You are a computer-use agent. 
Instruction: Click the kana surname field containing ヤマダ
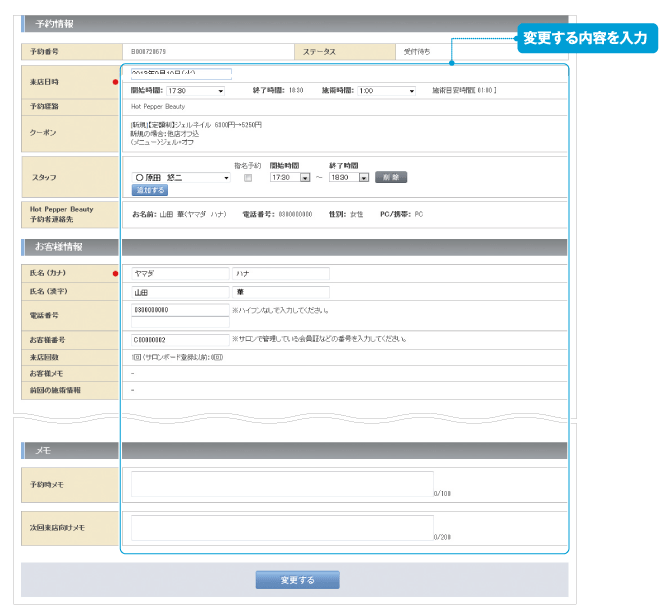click(180, 273)
